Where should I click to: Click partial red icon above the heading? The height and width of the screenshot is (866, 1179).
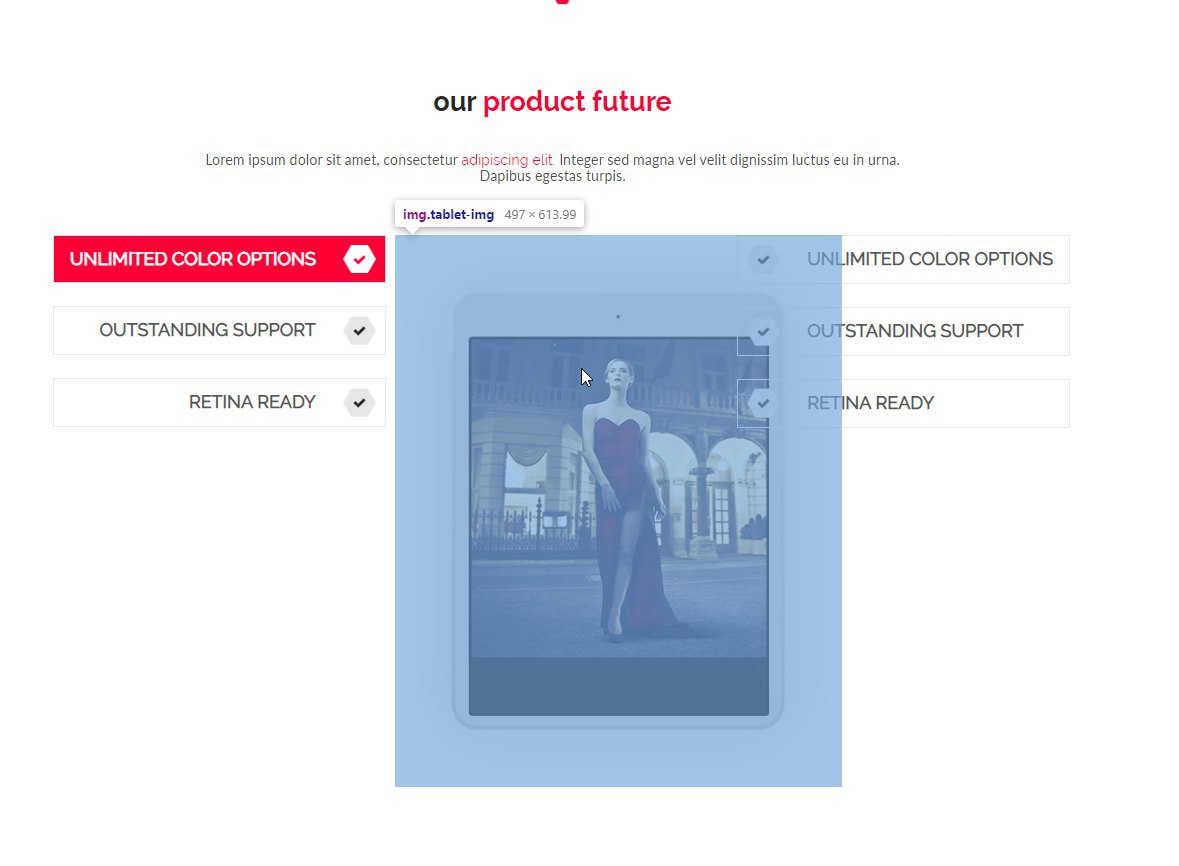562,2
